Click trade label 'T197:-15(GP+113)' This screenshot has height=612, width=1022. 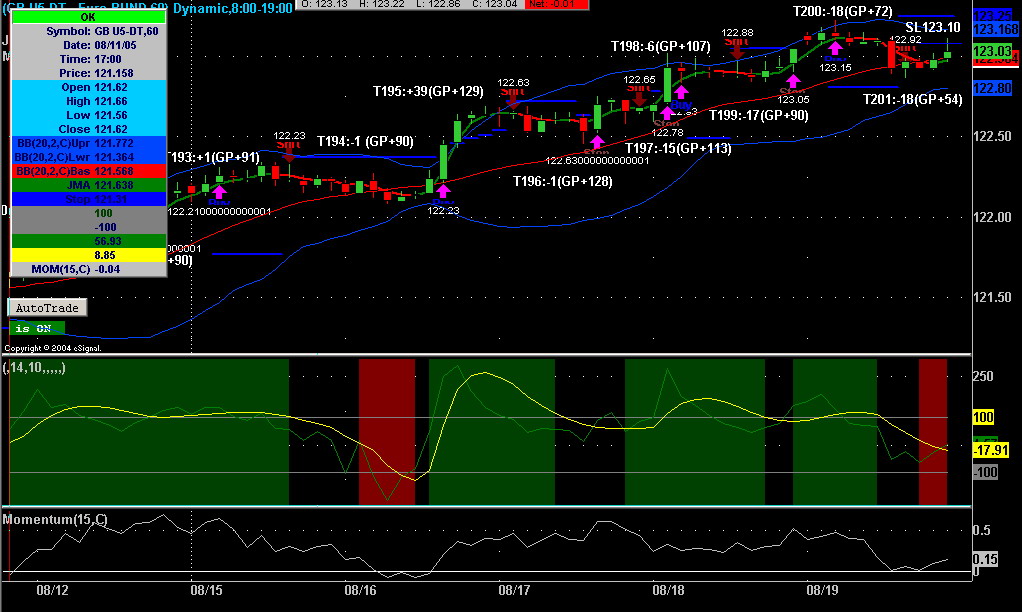(x=678, y=149)
